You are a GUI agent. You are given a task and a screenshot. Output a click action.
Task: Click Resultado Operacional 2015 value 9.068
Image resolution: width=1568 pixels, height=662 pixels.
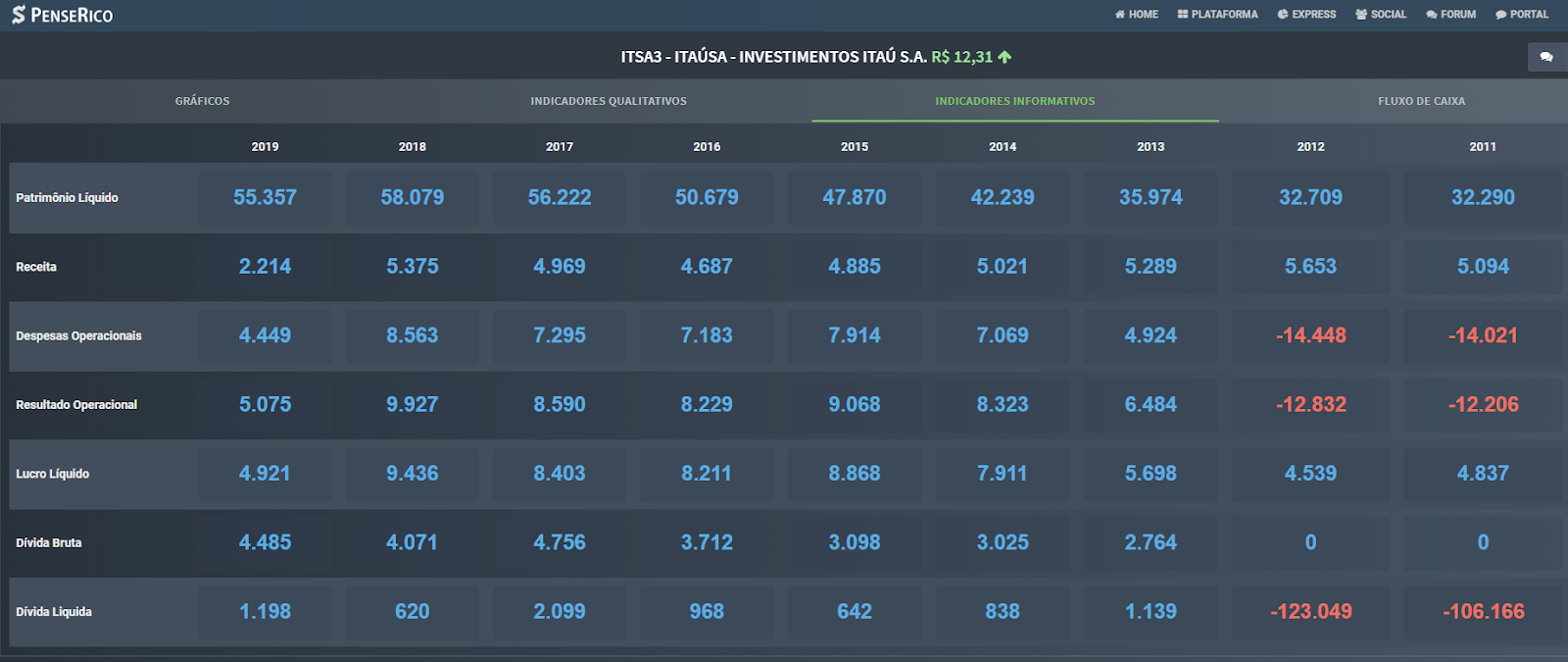(855, 405)
